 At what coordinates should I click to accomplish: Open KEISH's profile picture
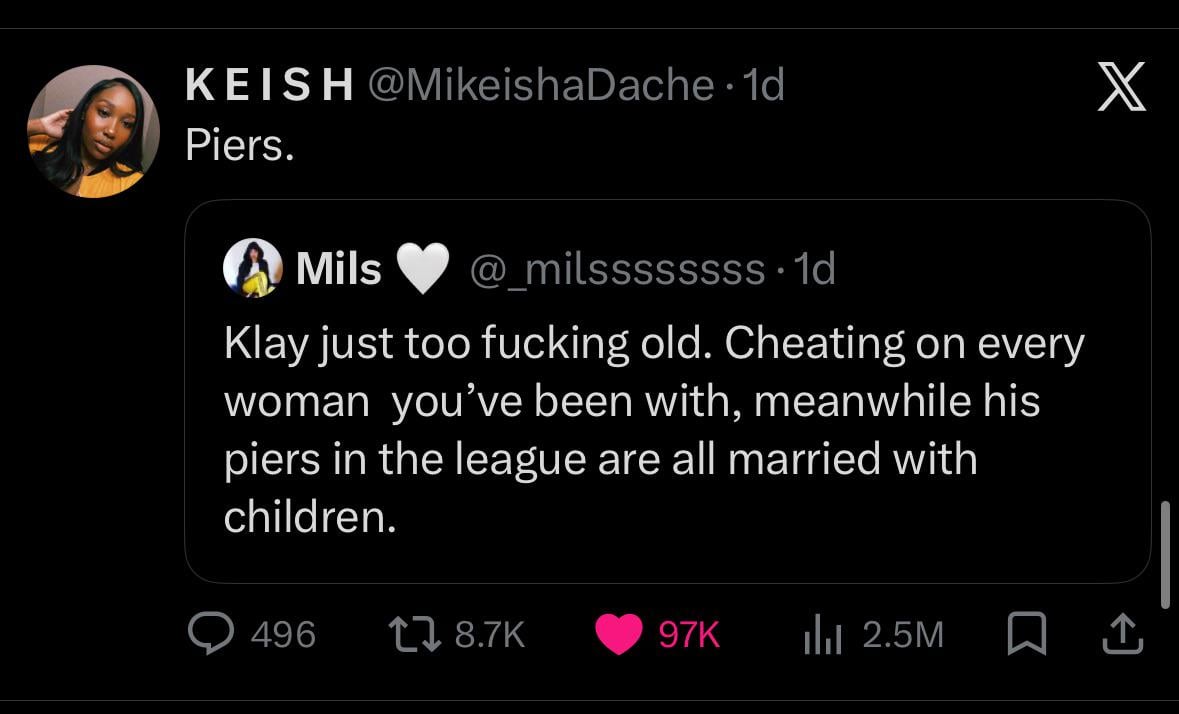(93, 131)
